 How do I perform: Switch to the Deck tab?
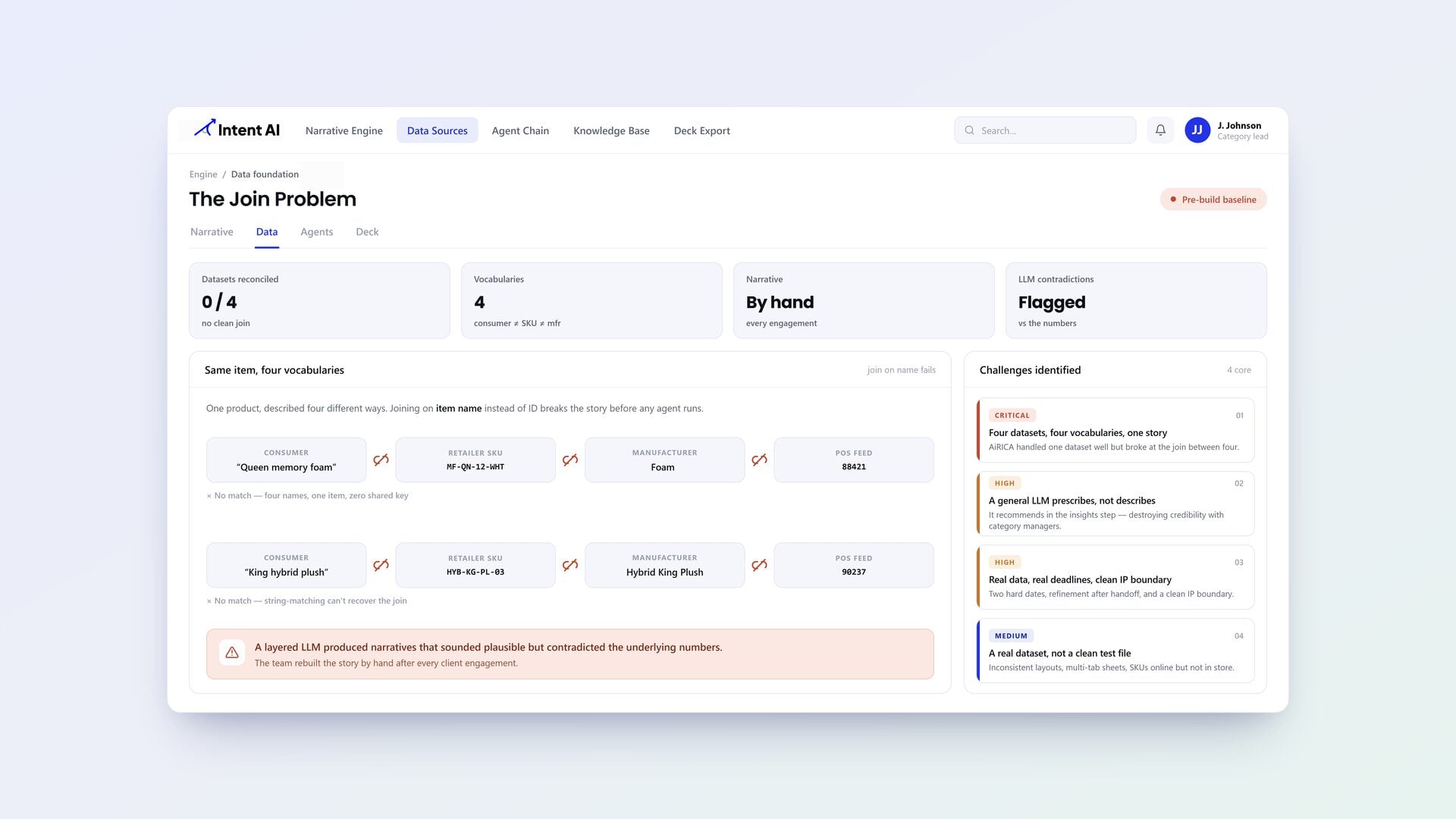[367, 232]
